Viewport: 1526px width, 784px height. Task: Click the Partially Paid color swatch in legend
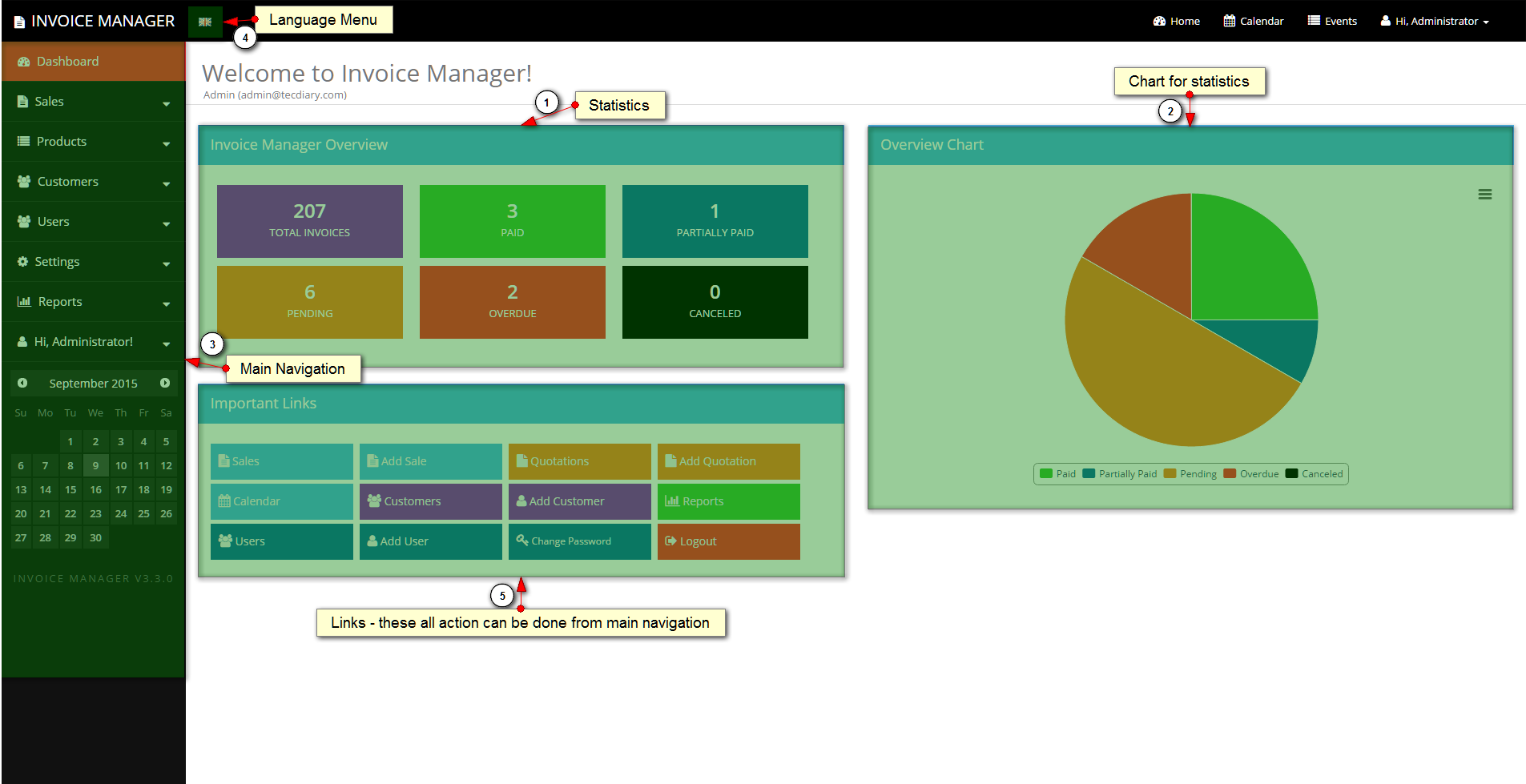(x=1089, y=474)
